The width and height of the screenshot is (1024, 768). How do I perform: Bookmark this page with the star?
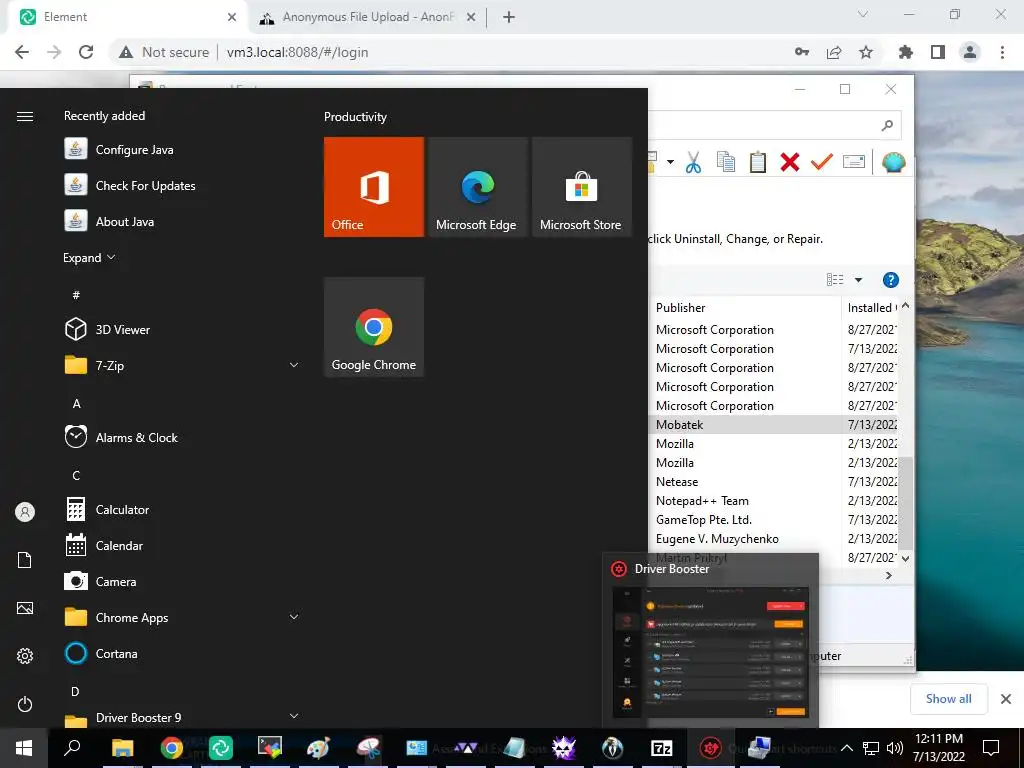866,52
